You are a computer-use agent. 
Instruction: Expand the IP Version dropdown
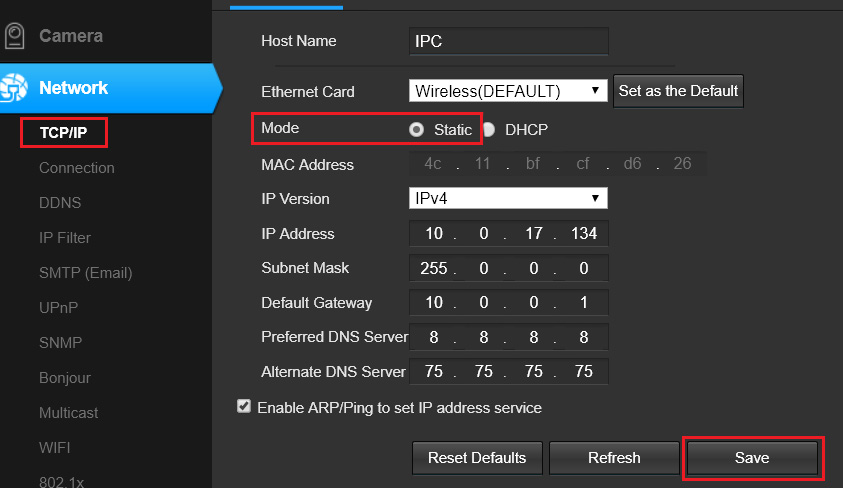(x=508, y=198)
